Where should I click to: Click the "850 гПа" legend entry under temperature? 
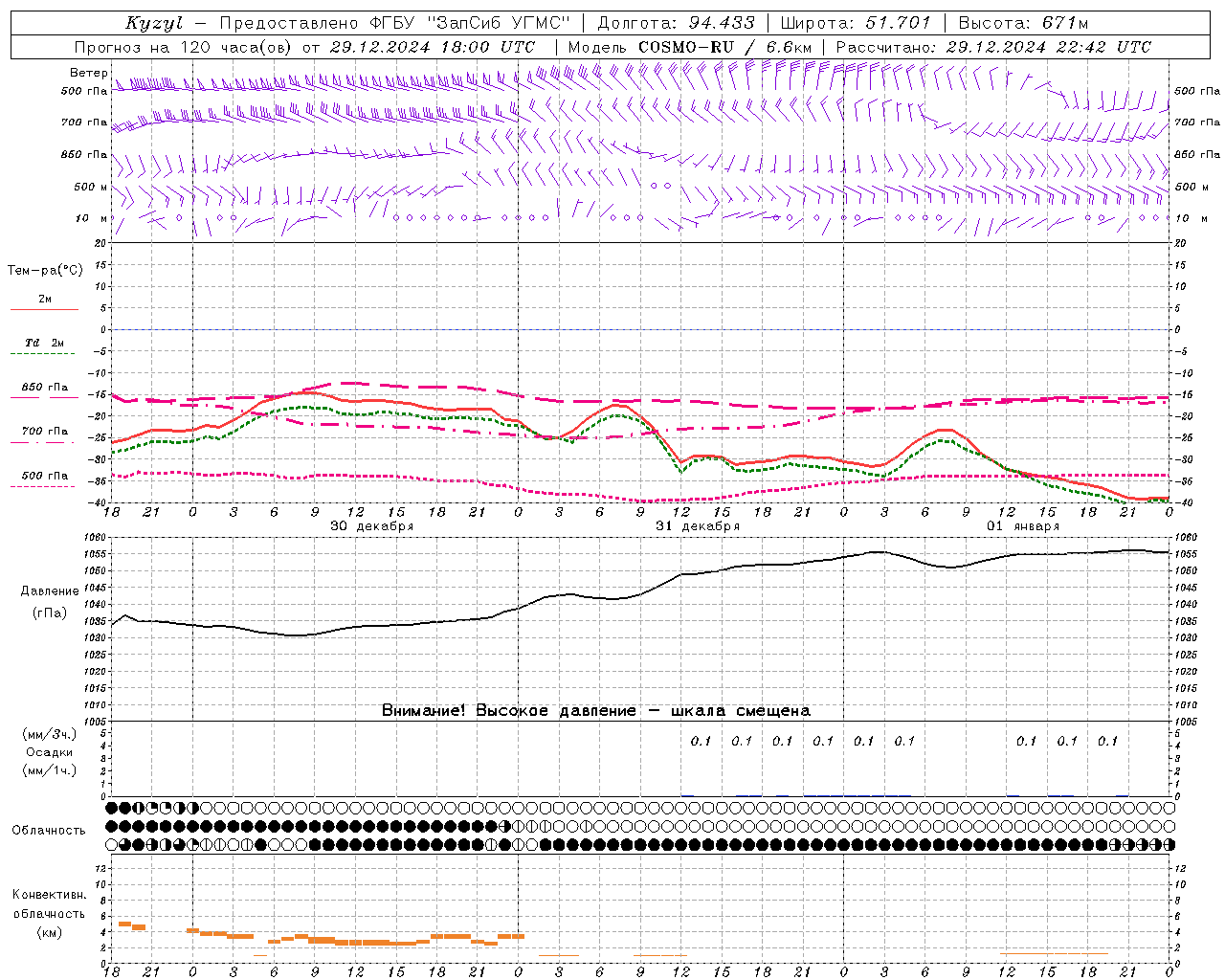pyautogui.click(x=44, y=391)
